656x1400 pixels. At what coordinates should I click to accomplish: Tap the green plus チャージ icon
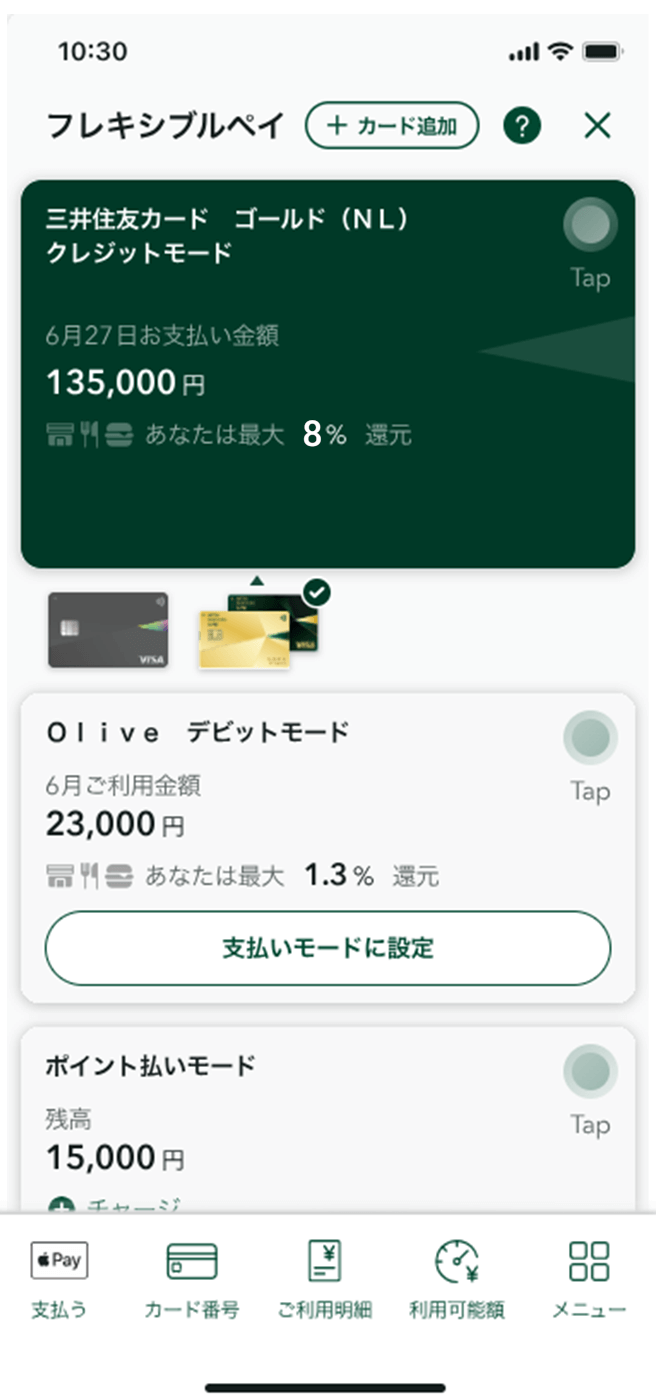tap(59, 1206)
